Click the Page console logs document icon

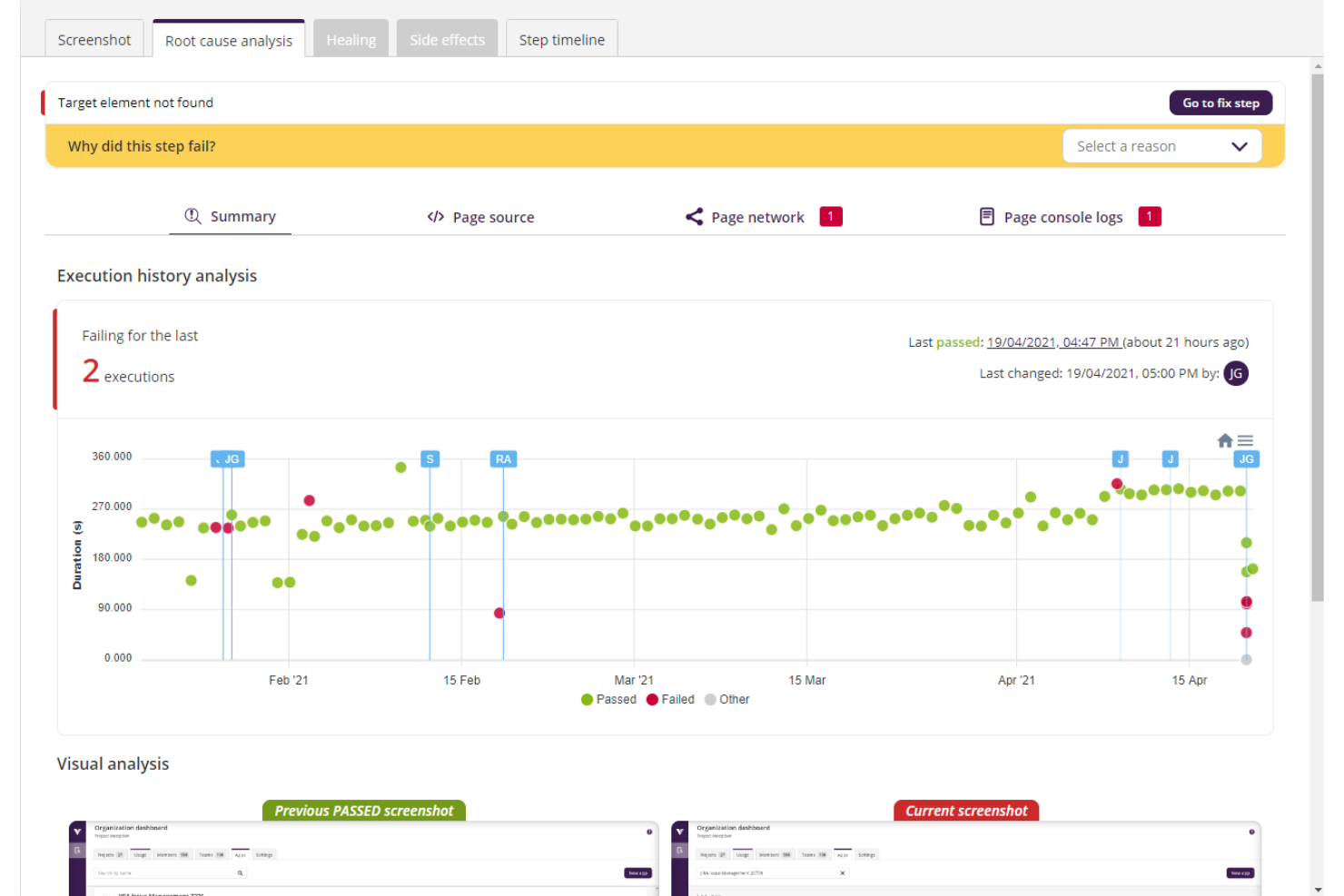986,216
